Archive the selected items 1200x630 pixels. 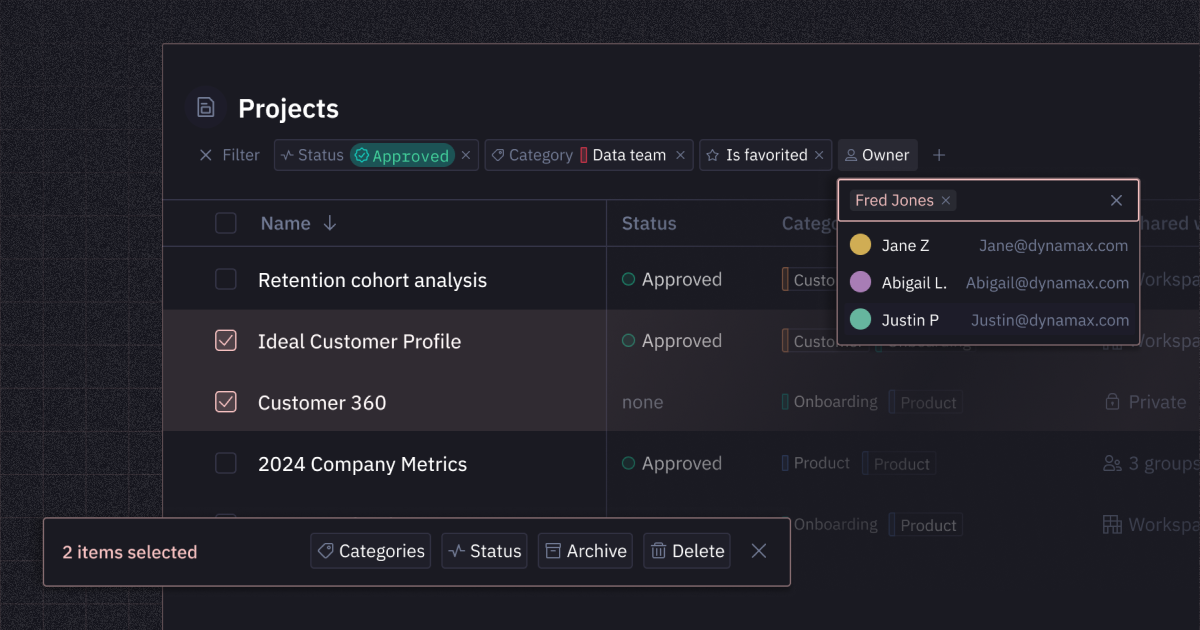coord(586,551)
